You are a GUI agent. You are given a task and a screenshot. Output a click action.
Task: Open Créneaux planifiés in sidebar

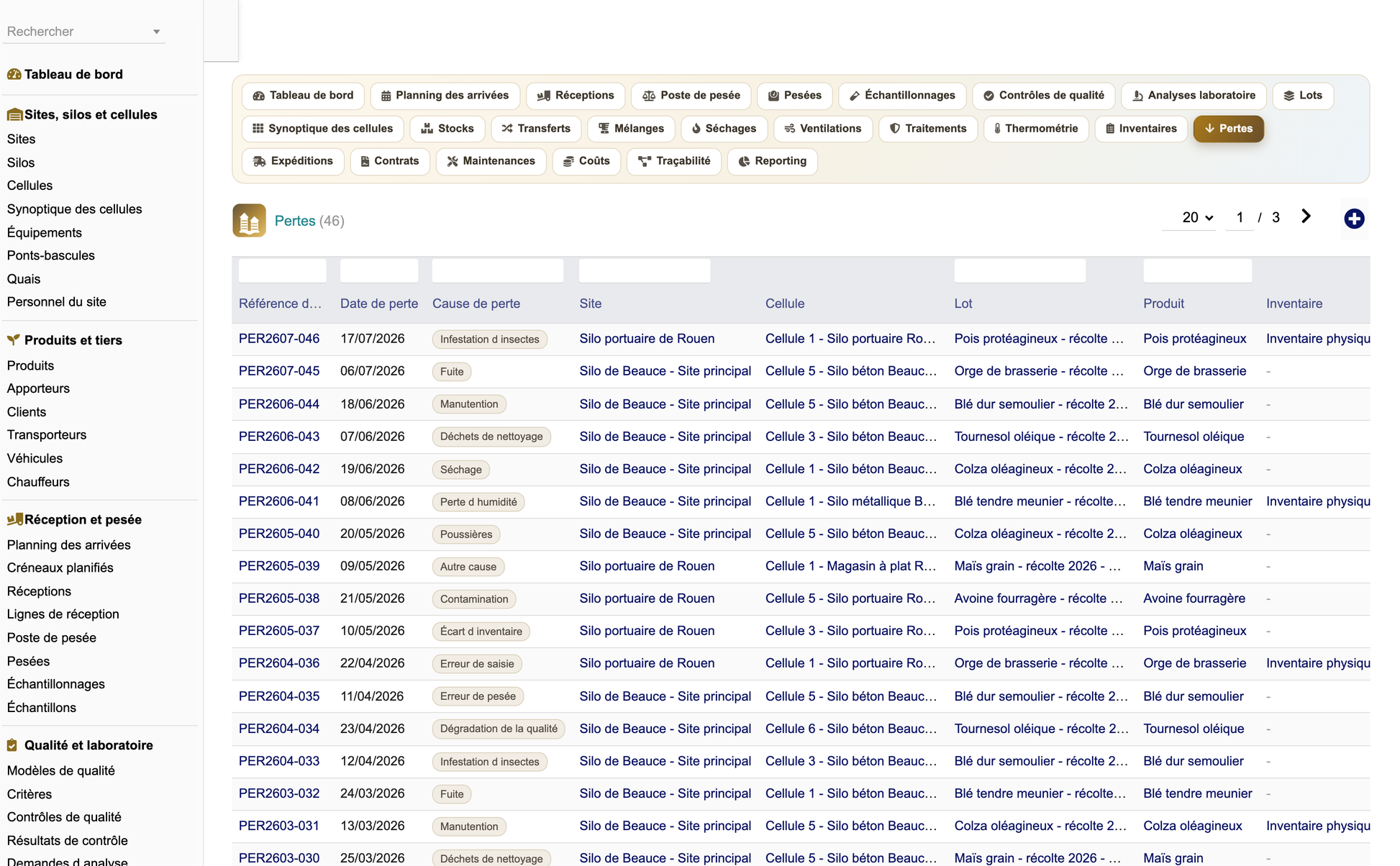coord(60,568)
